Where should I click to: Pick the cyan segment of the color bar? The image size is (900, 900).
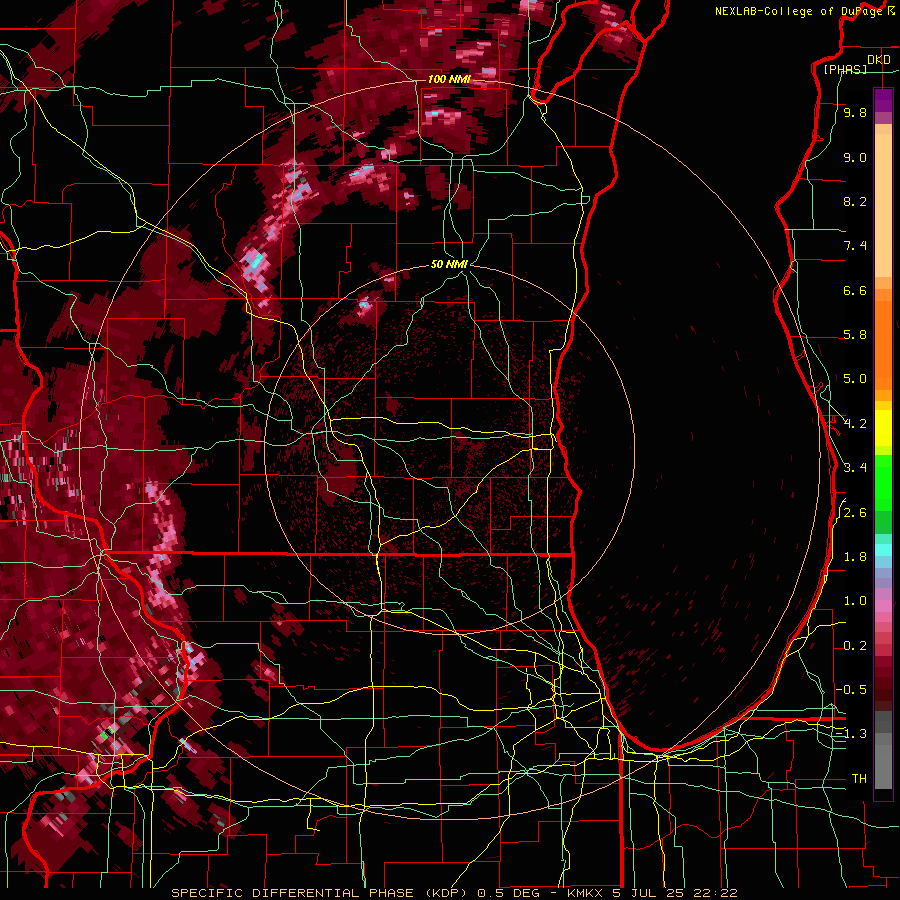(883, 550)
